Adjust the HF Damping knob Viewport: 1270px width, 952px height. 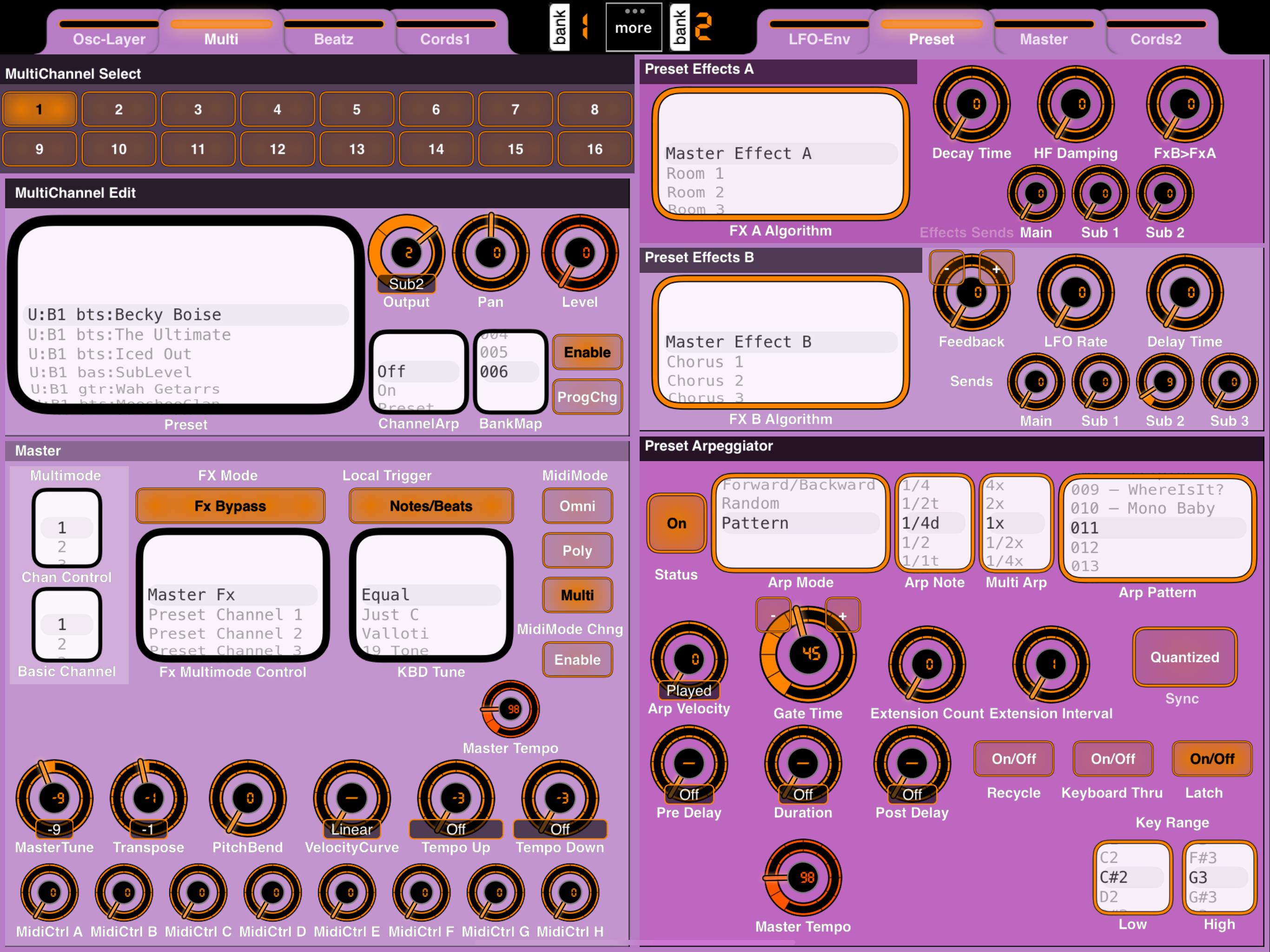[1075, 104]
